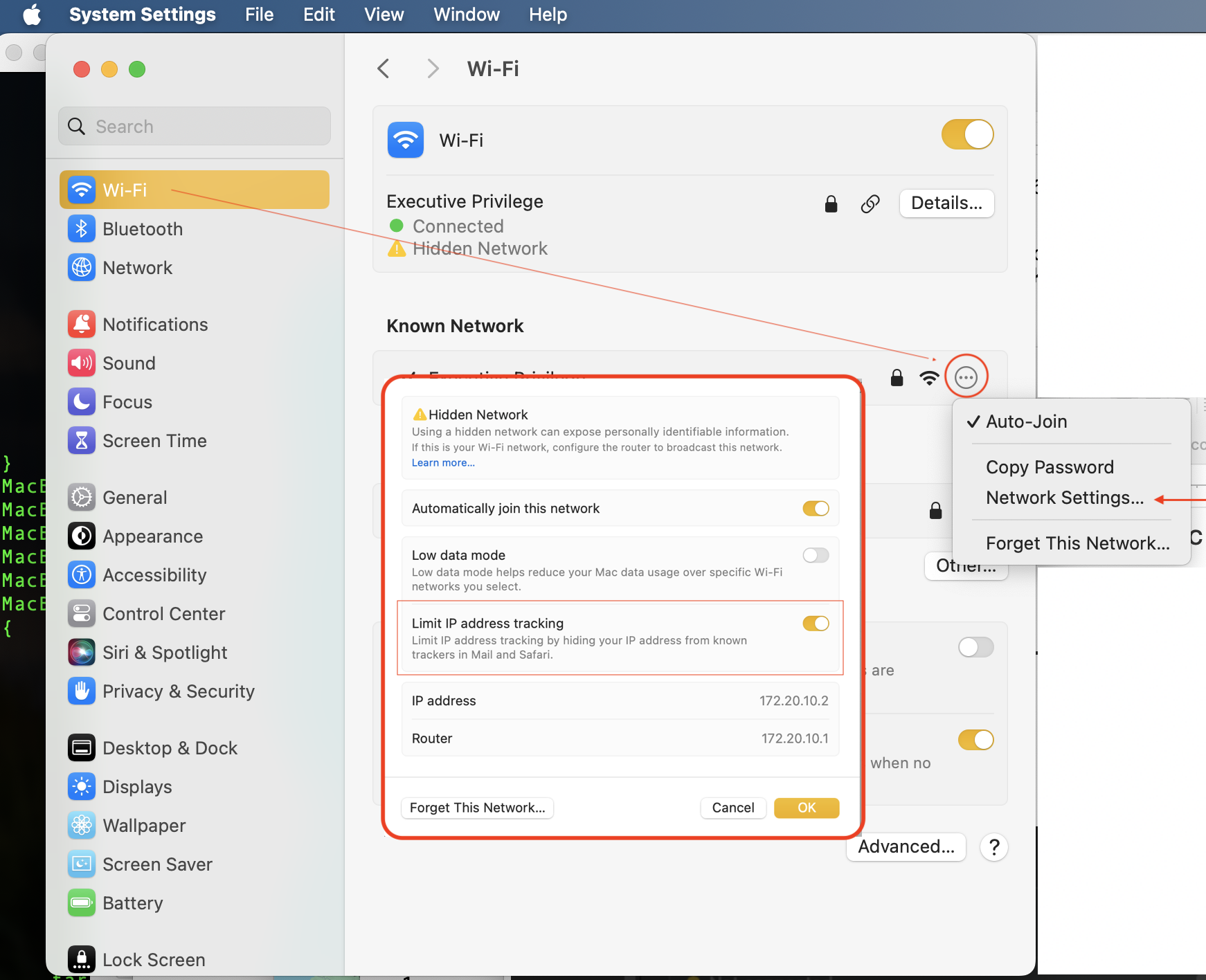Choose Network Settings... from menu

[x=1065, y=498]
